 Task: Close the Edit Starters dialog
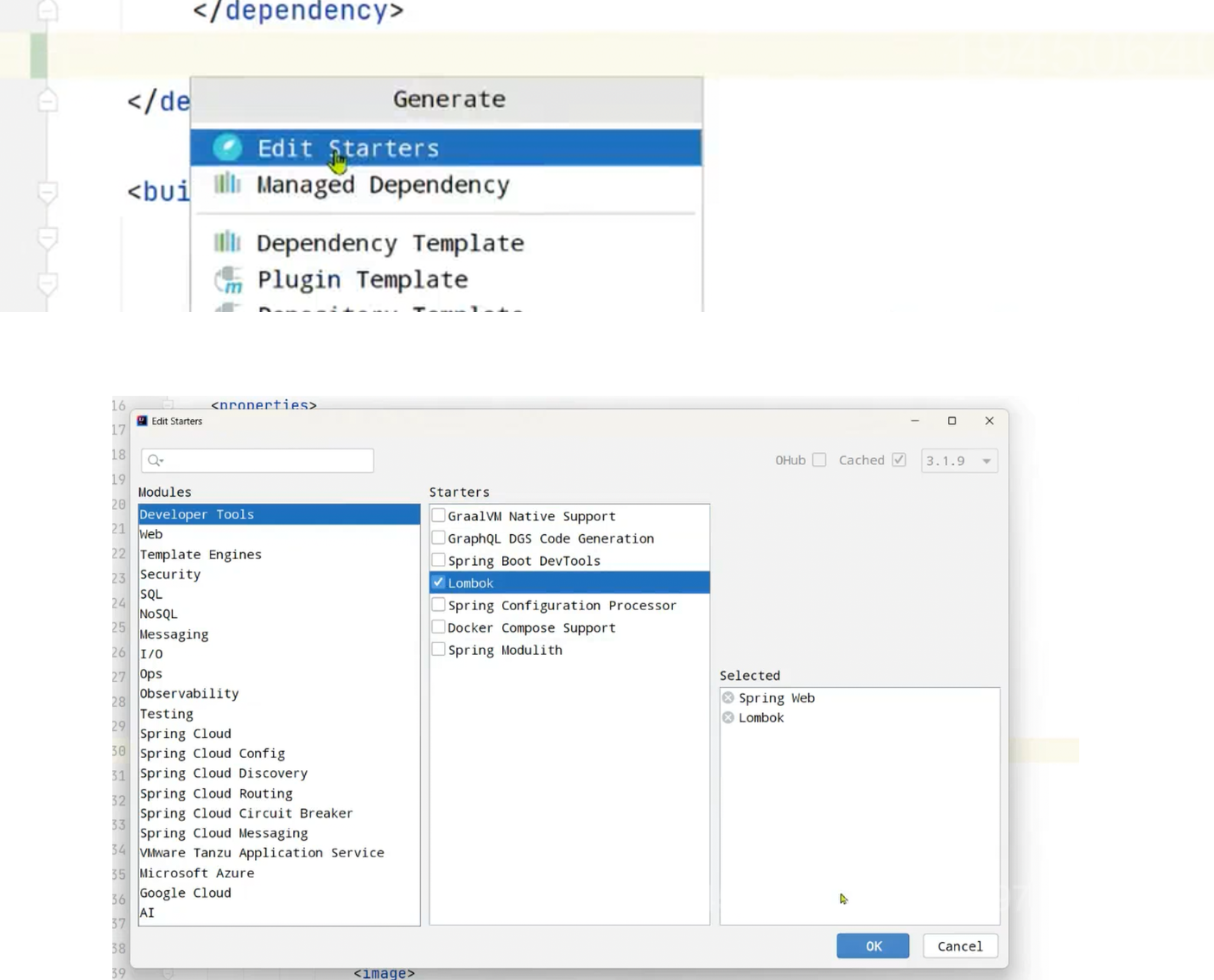click(x=989, y=421)
